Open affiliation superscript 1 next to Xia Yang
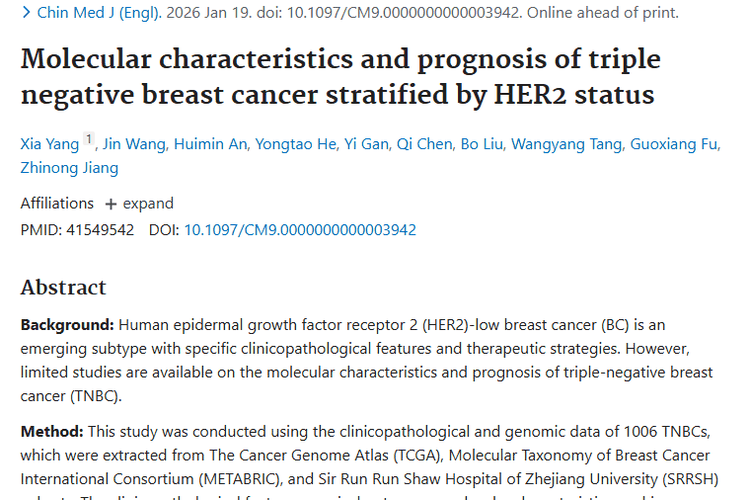 tap(88, 140)
